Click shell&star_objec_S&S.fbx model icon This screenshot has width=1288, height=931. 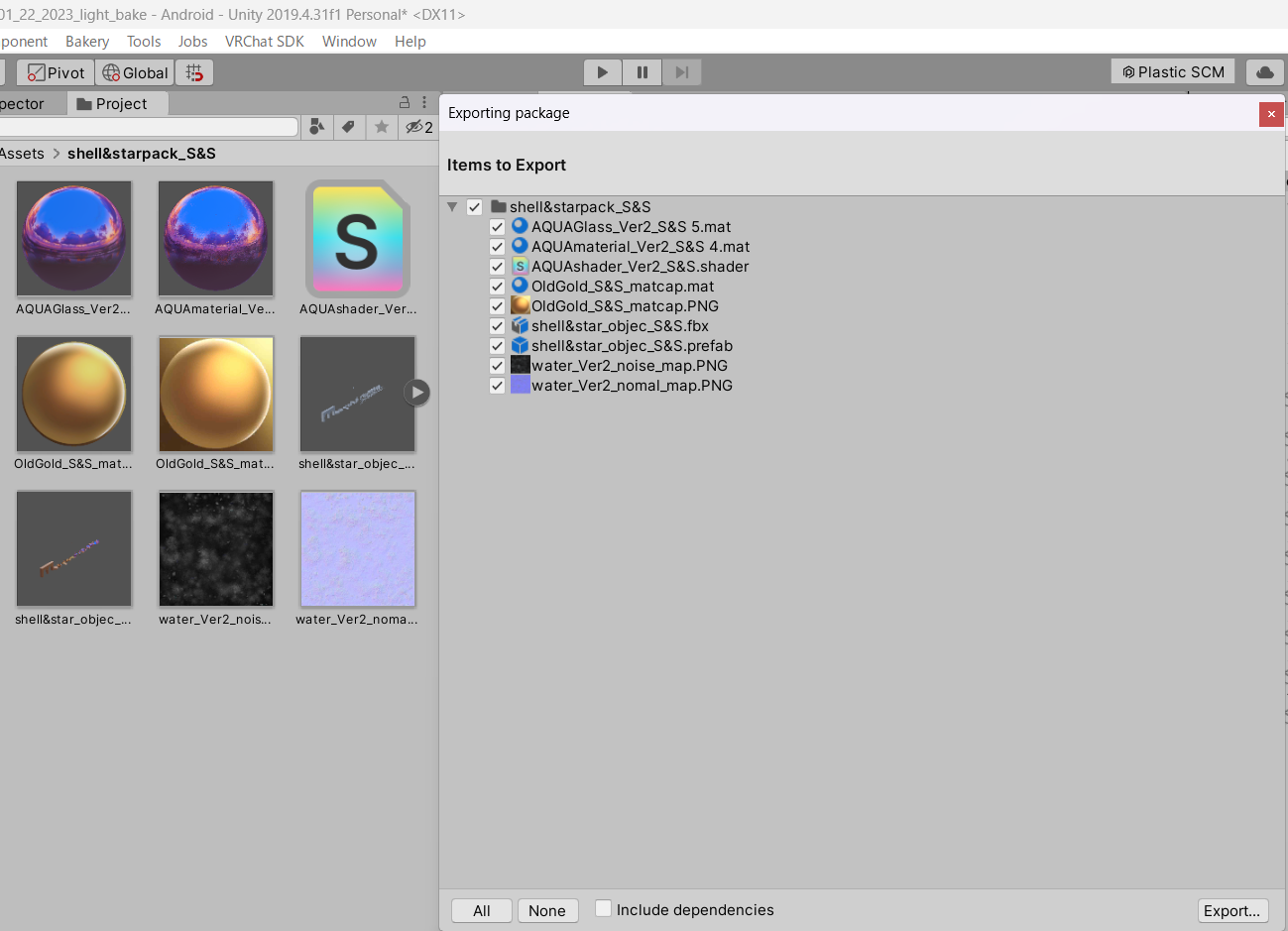[520, 325]
